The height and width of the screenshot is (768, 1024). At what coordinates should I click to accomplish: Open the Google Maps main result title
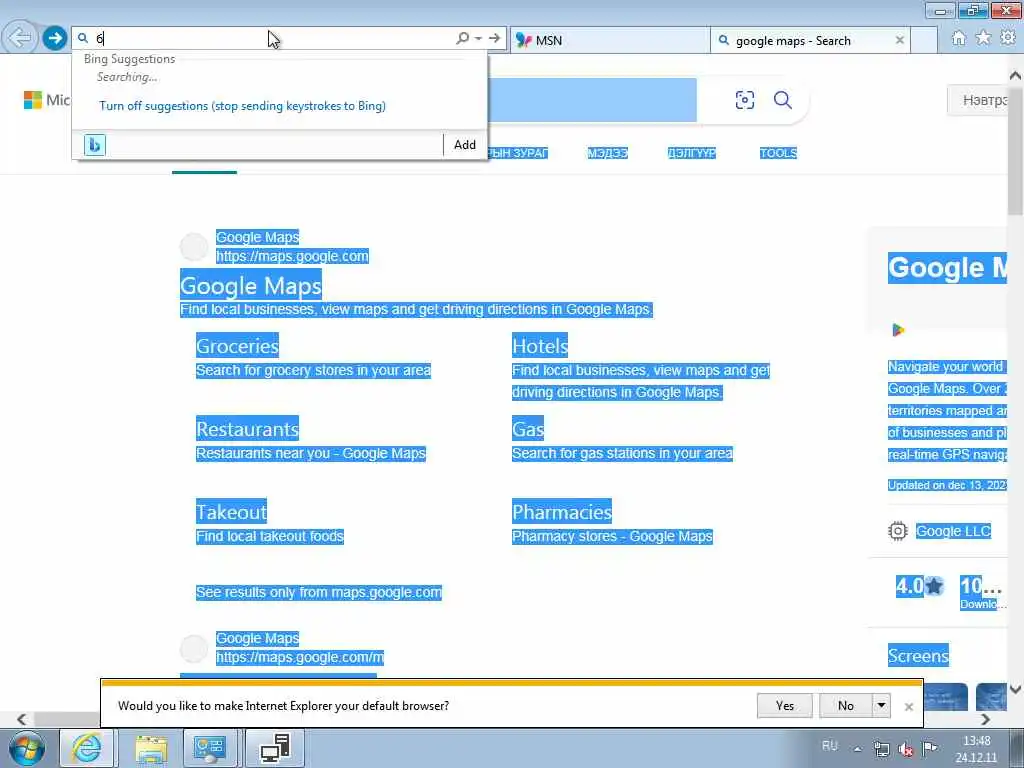coord(251,286)
